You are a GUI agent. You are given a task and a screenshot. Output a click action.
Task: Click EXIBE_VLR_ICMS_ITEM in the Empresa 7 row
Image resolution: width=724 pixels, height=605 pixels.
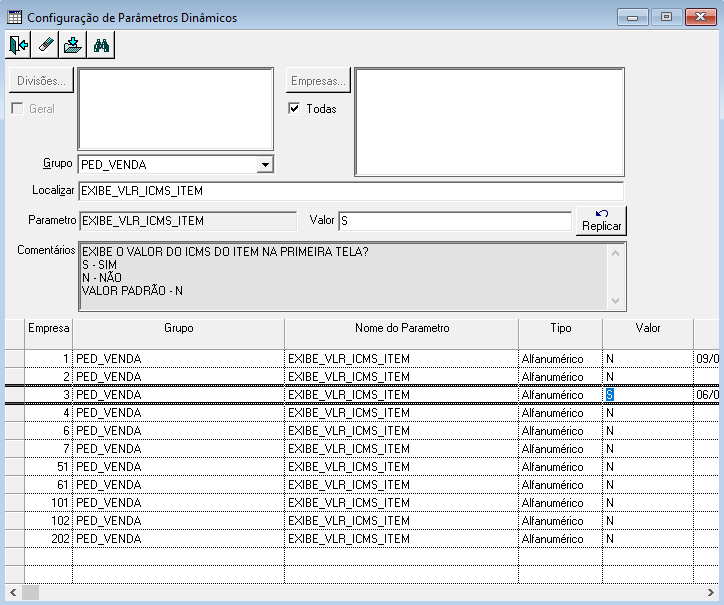pyautogui.click(x=349, y=449)
